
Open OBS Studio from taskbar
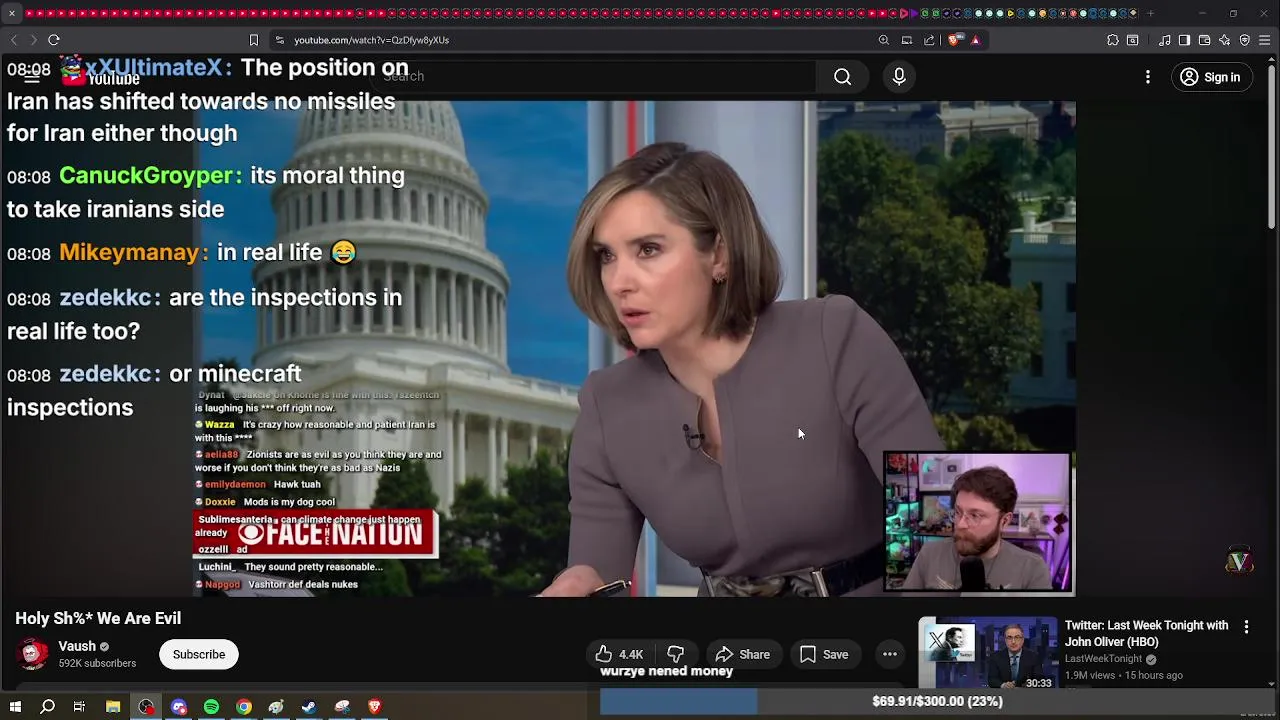coord(146,707)
